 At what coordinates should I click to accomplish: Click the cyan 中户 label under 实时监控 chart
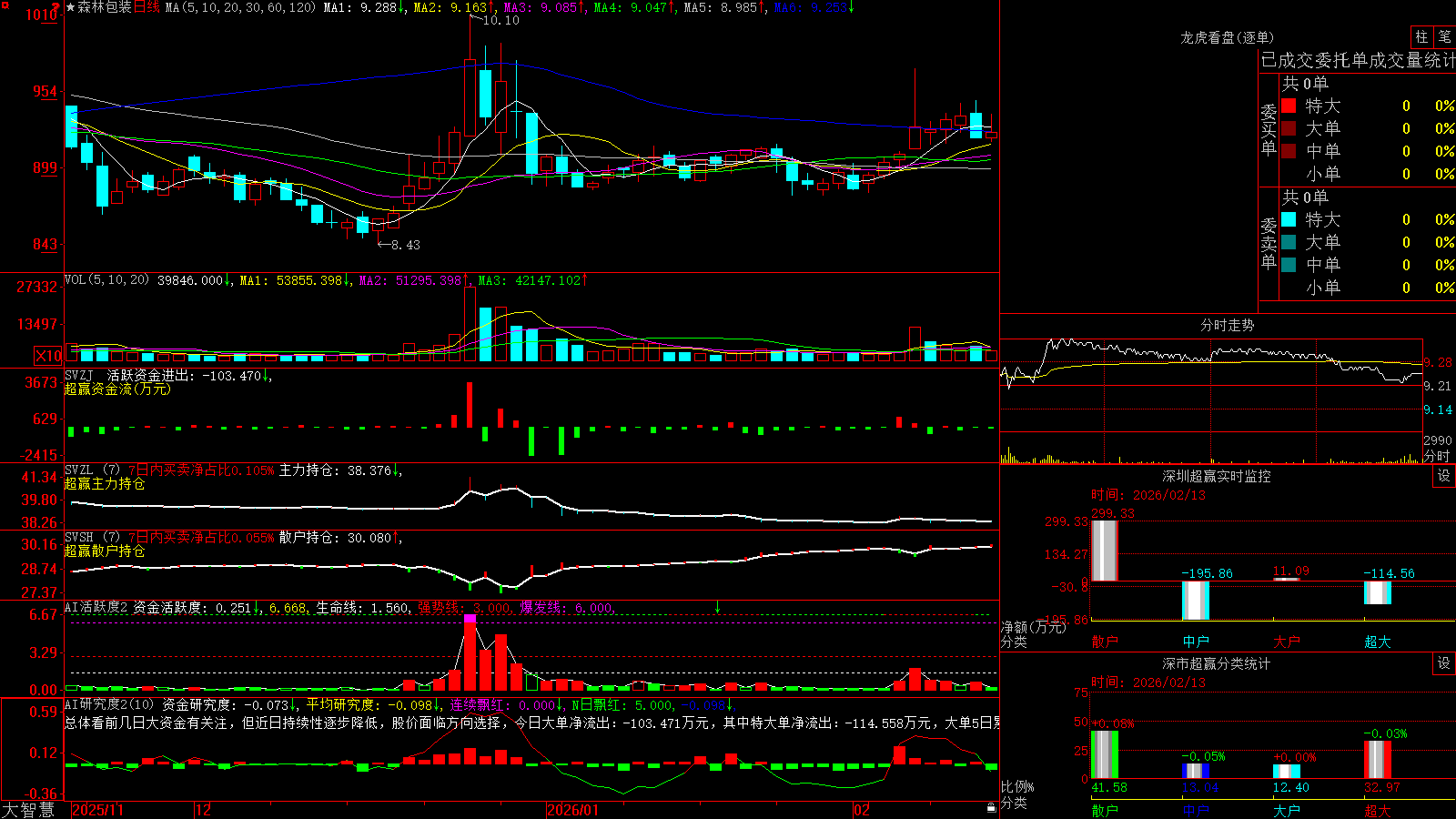(1196, 642)
